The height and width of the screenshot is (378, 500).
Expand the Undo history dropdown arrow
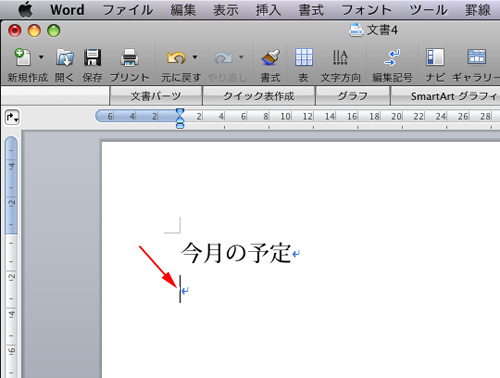coord(195,57)
